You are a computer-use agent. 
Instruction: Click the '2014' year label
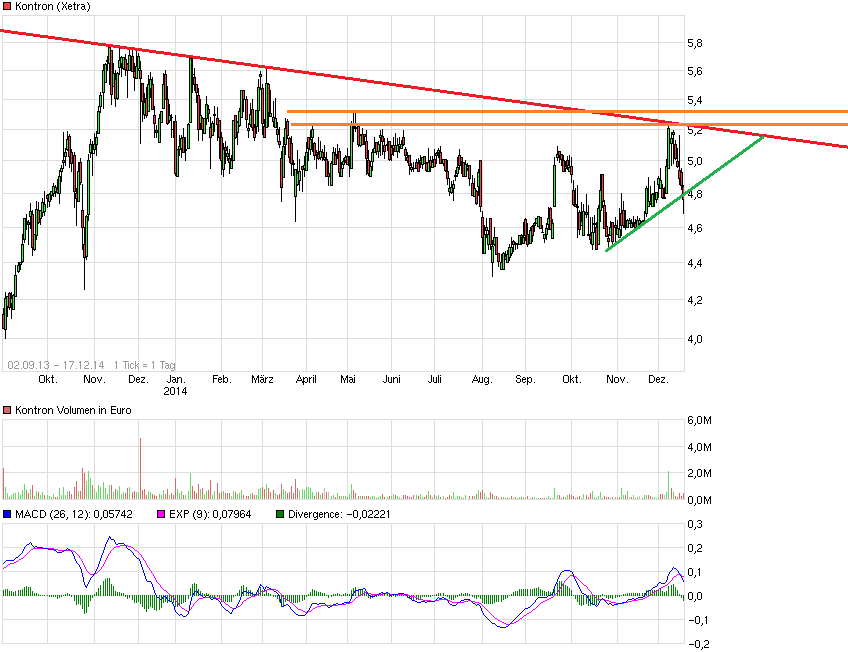[175, 391]
